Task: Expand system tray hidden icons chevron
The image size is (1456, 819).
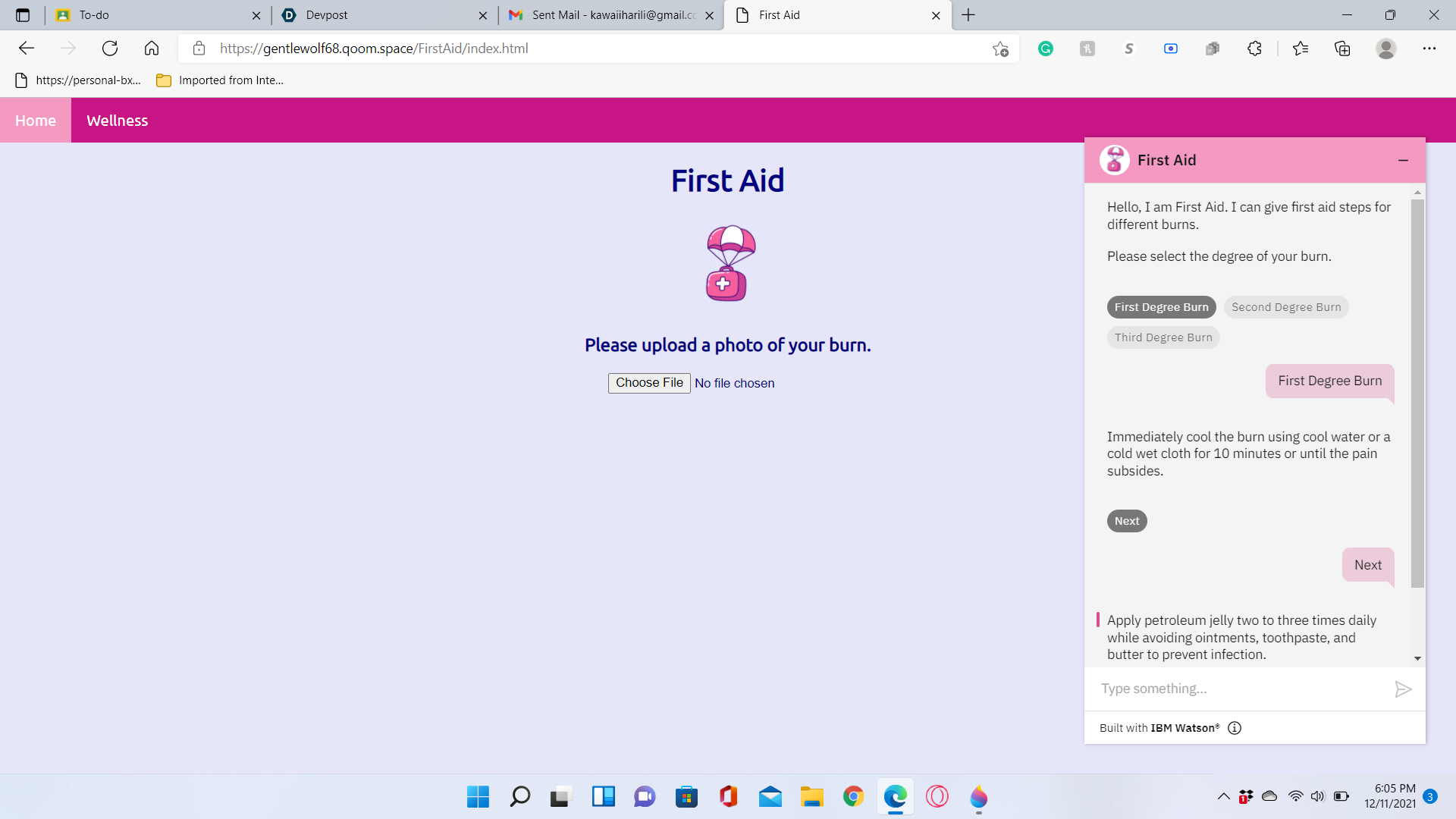Action: pyautogui.click(x=1223, y=796)
